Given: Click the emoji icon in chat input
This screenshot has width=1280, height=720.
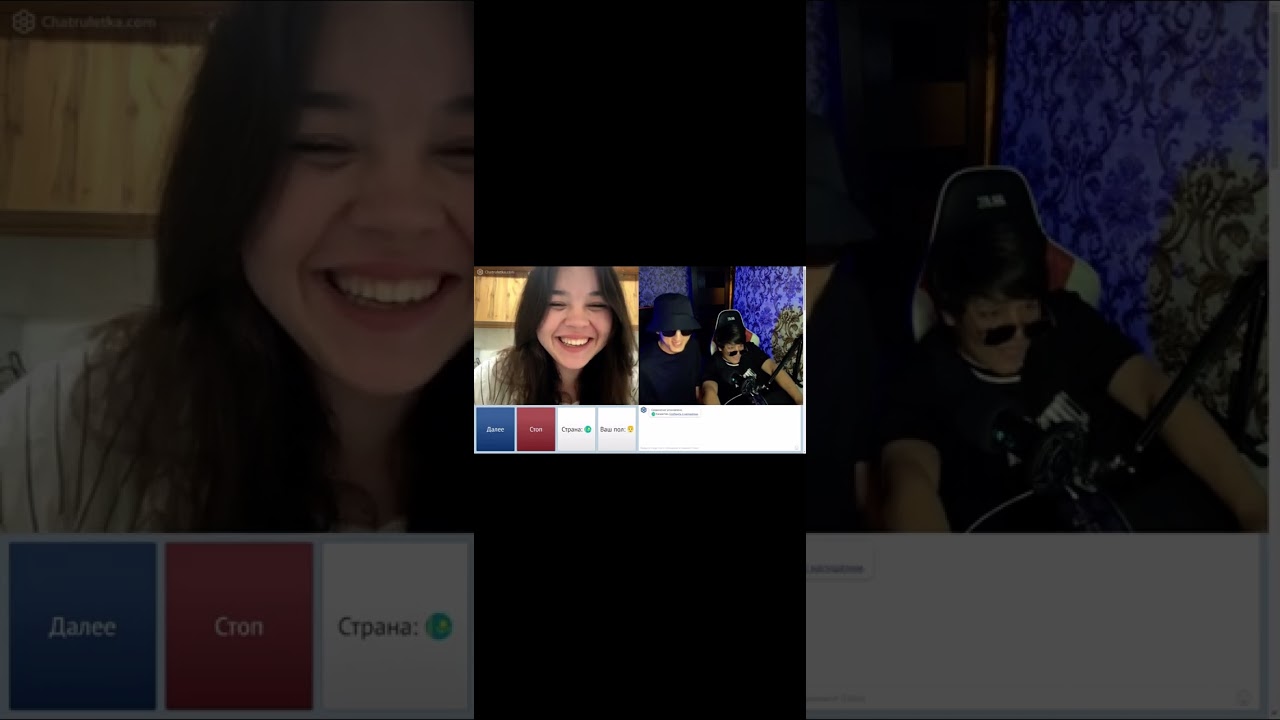Looking at the screenshot, I should pos(796,448).
